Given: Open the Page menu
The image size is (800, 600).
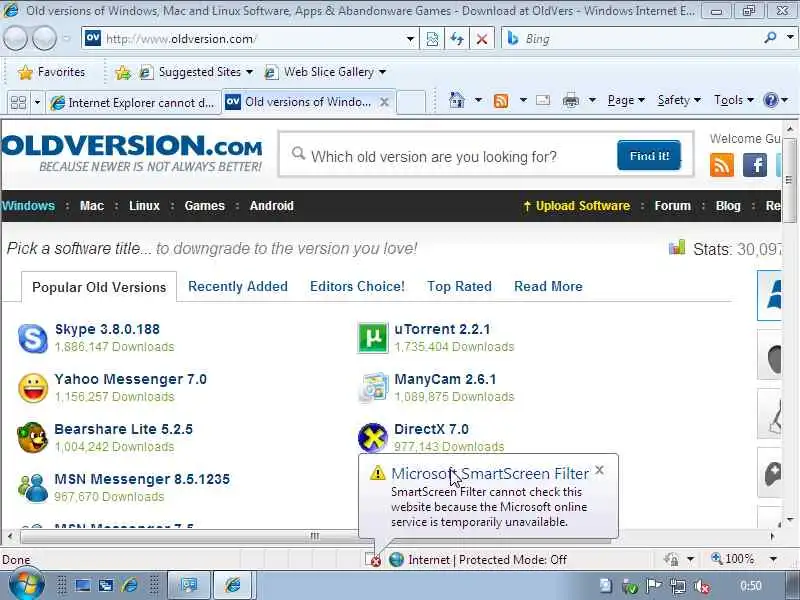Looking at the screenshot, I should [x=626, y=100].
